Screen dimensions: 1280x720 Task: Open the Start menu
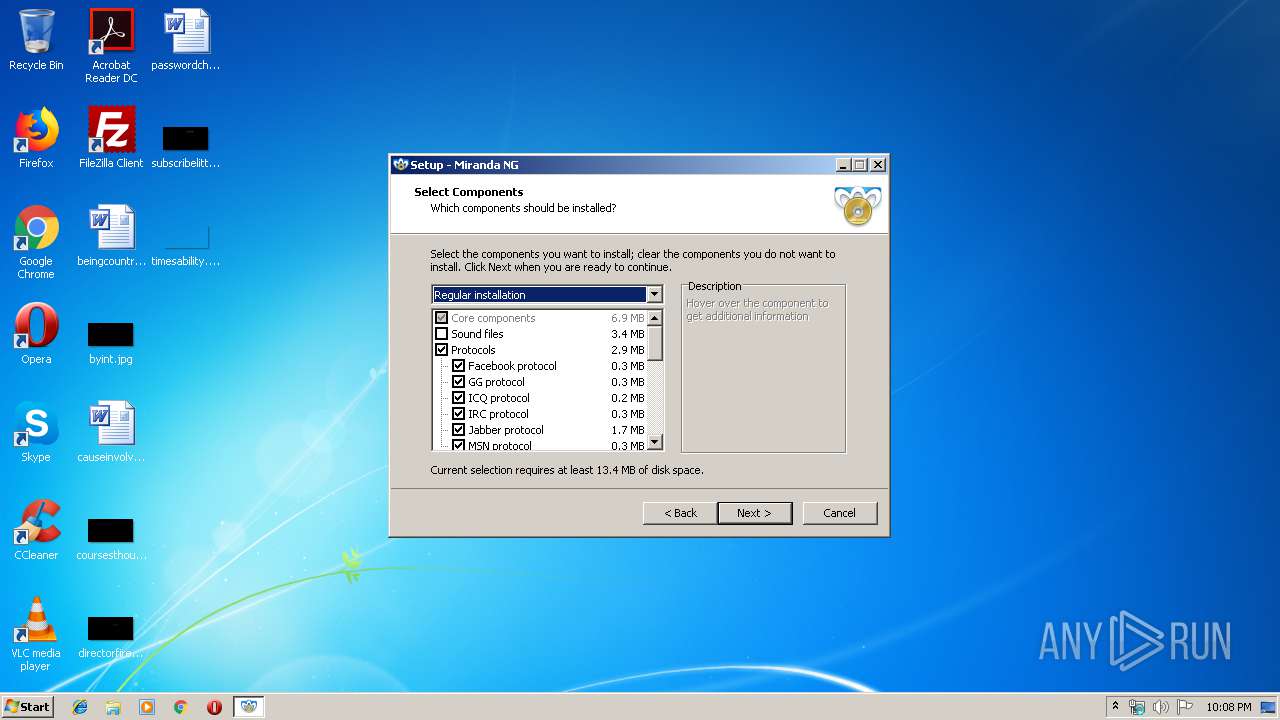pyautogui.click(x=28, y=707)
